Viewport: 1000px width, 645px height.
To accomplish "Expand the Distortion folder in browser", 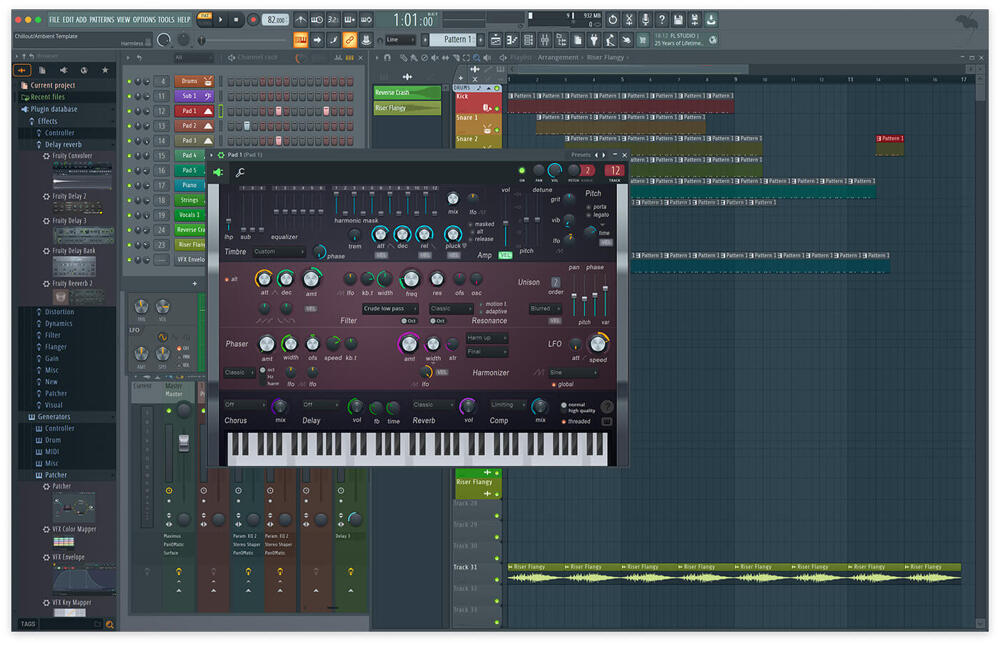I will tap(58, 312).
